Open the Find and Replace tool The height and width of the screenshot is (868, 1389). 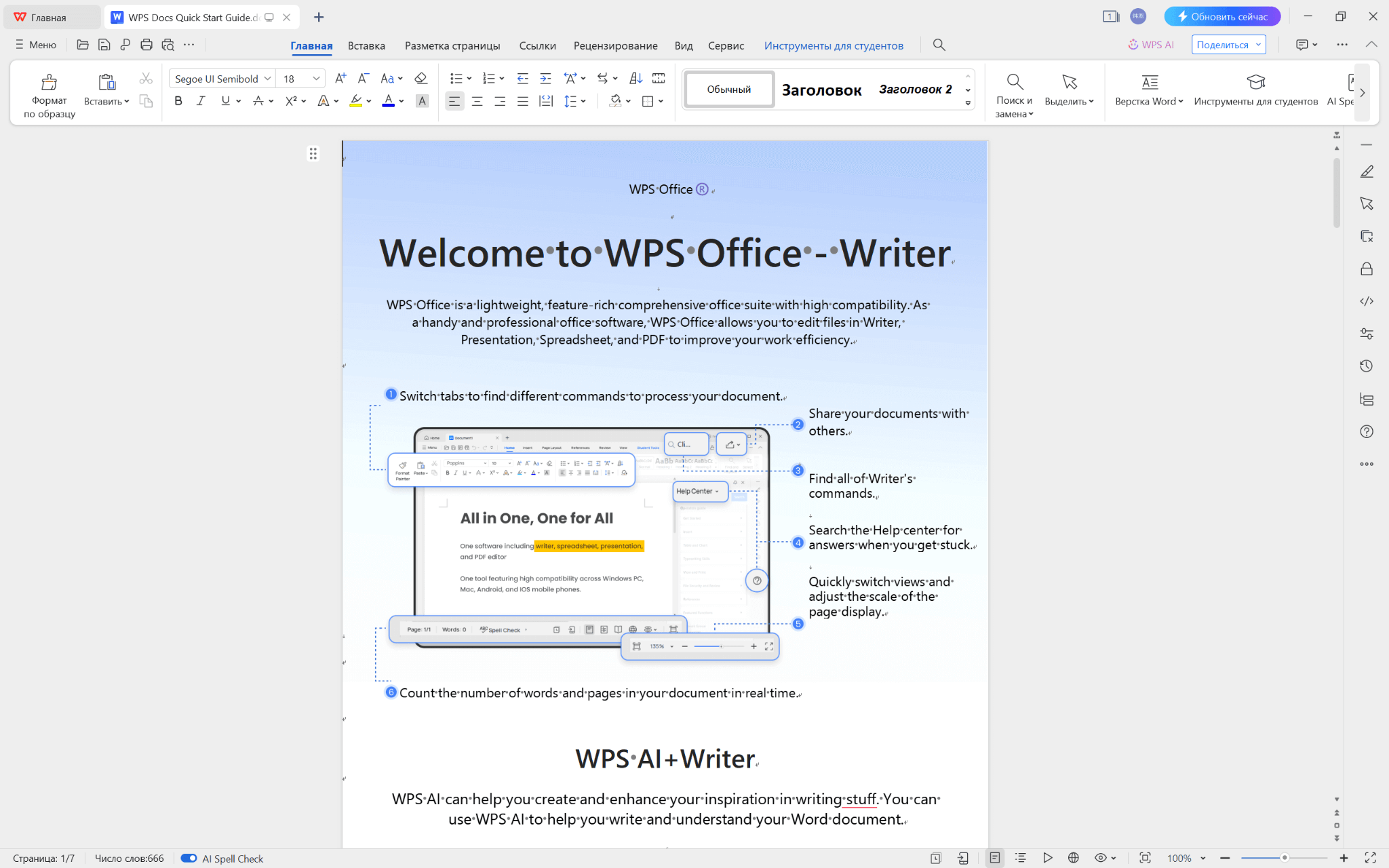1014,83
